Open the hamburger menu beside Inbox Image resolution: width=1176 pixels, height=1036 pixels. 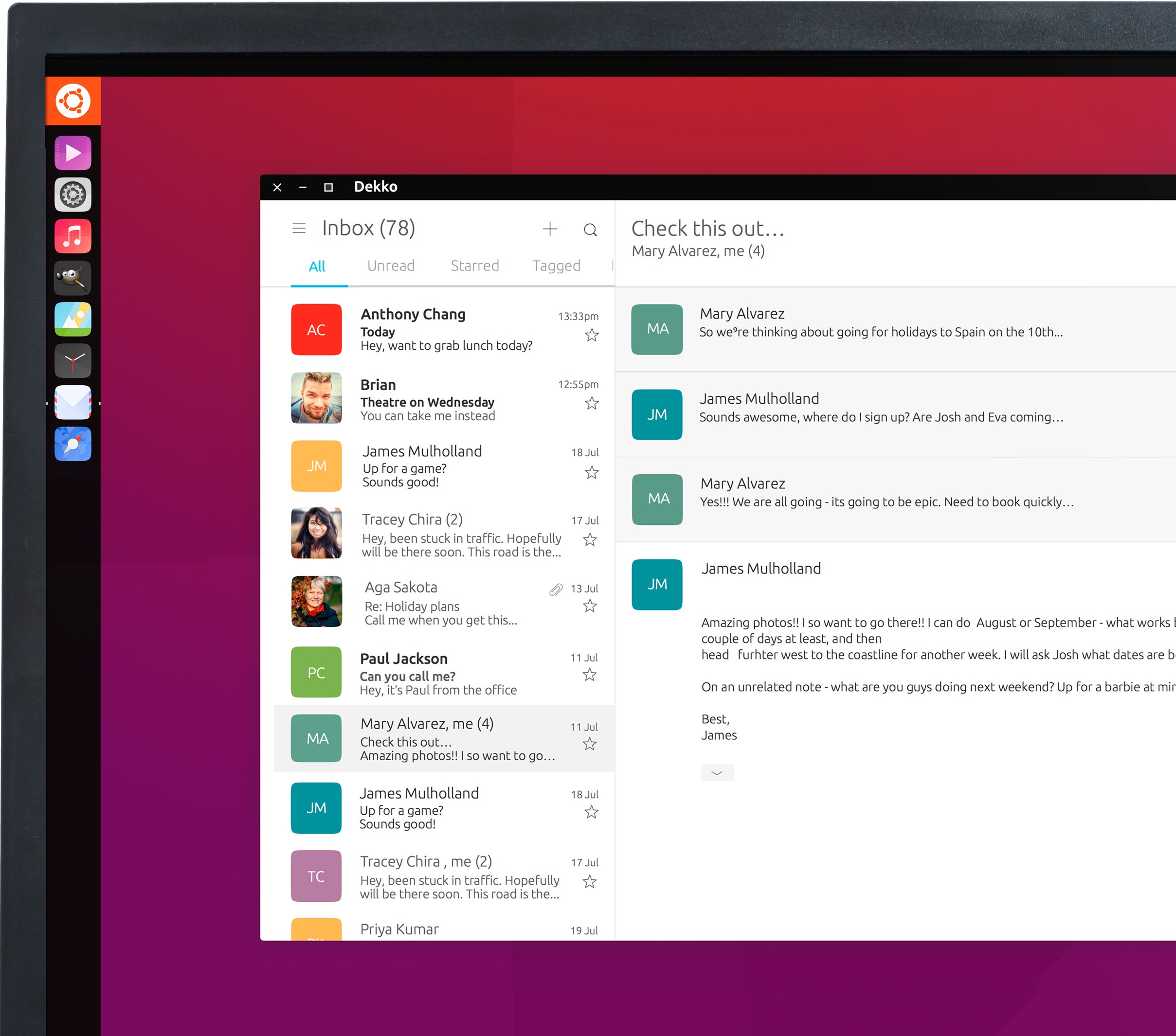click(x=299, y=229)
